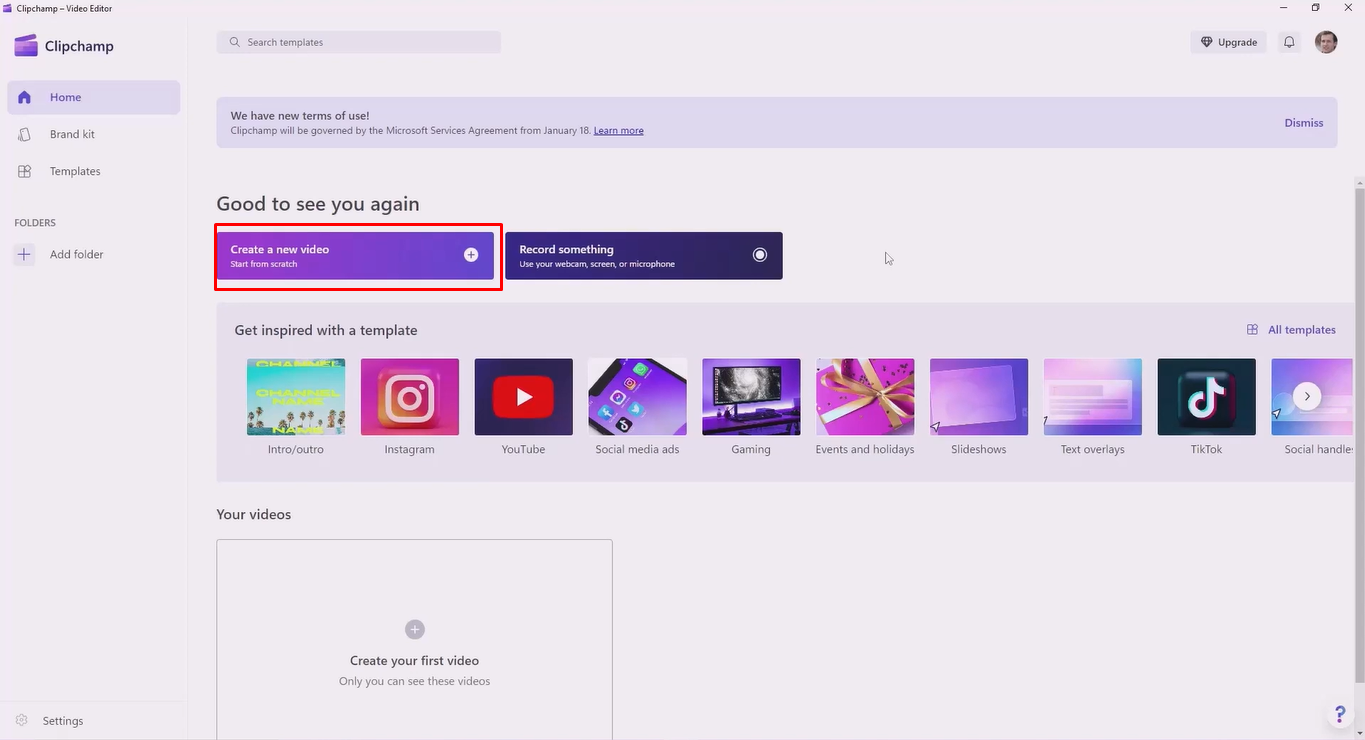The width and height of the screenshot is (1365, 740).
Task: Click the help question mark icon
Action: [x=1340, y=714]
